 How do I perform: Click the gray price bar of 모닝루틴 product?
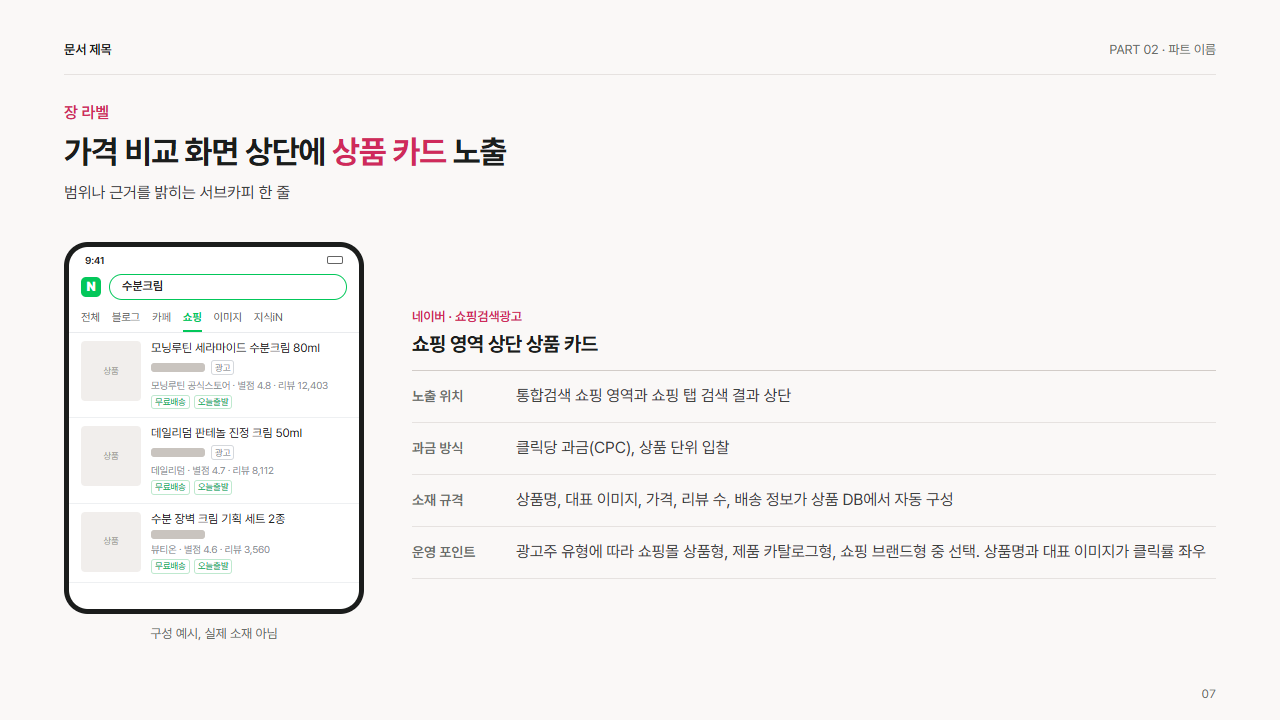(x=178, y=368)
